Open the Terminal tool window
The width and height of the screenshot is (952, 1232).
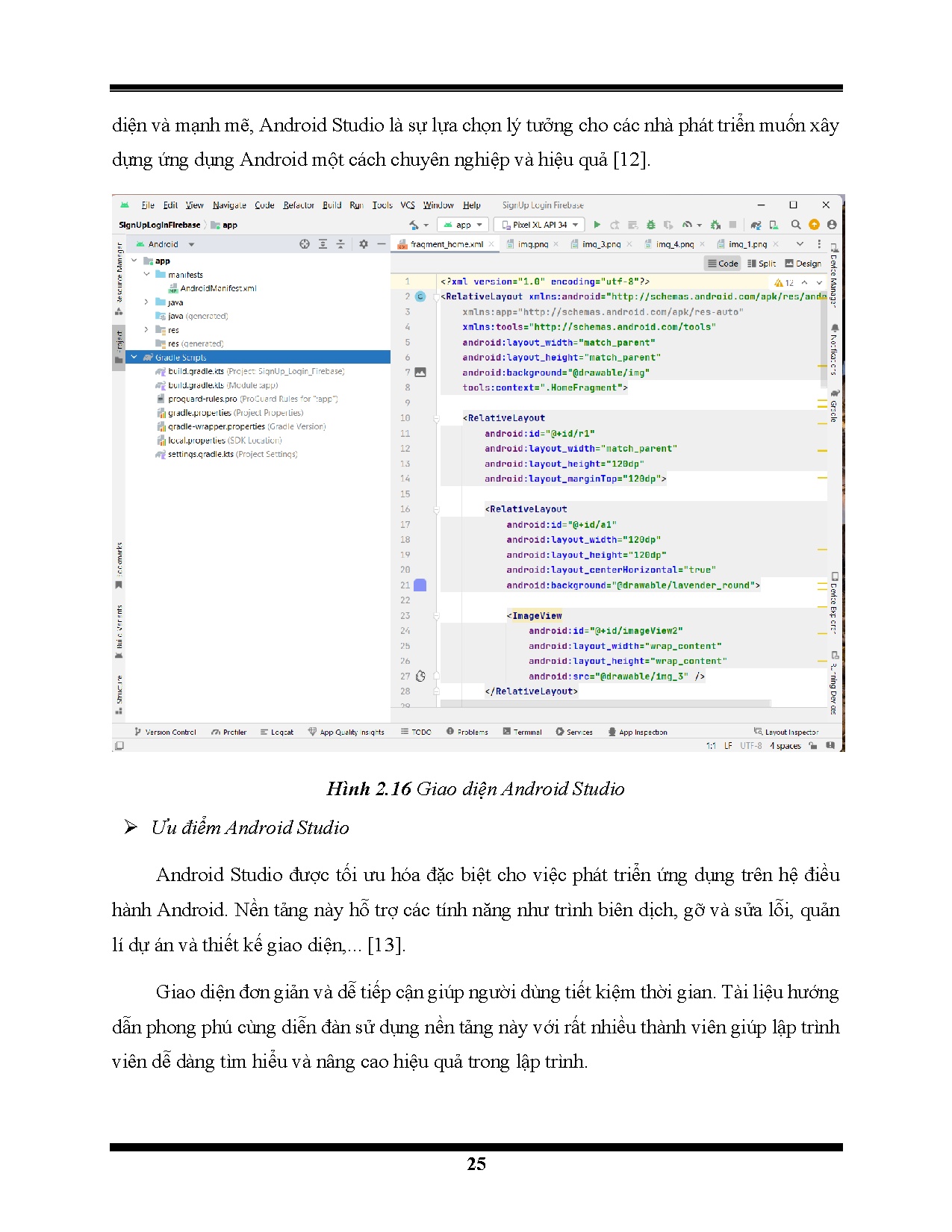pyautogui.click(x=523, y=732)
